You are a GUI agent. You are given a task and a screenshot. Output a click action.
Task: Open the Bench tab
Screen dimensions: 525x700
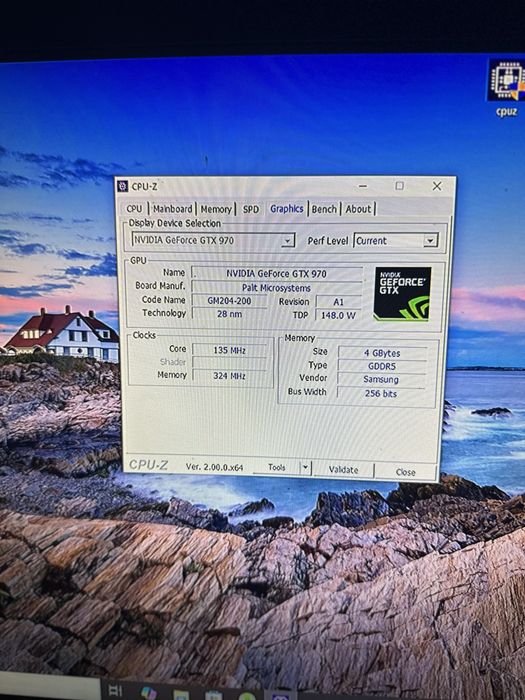[324, 209]
